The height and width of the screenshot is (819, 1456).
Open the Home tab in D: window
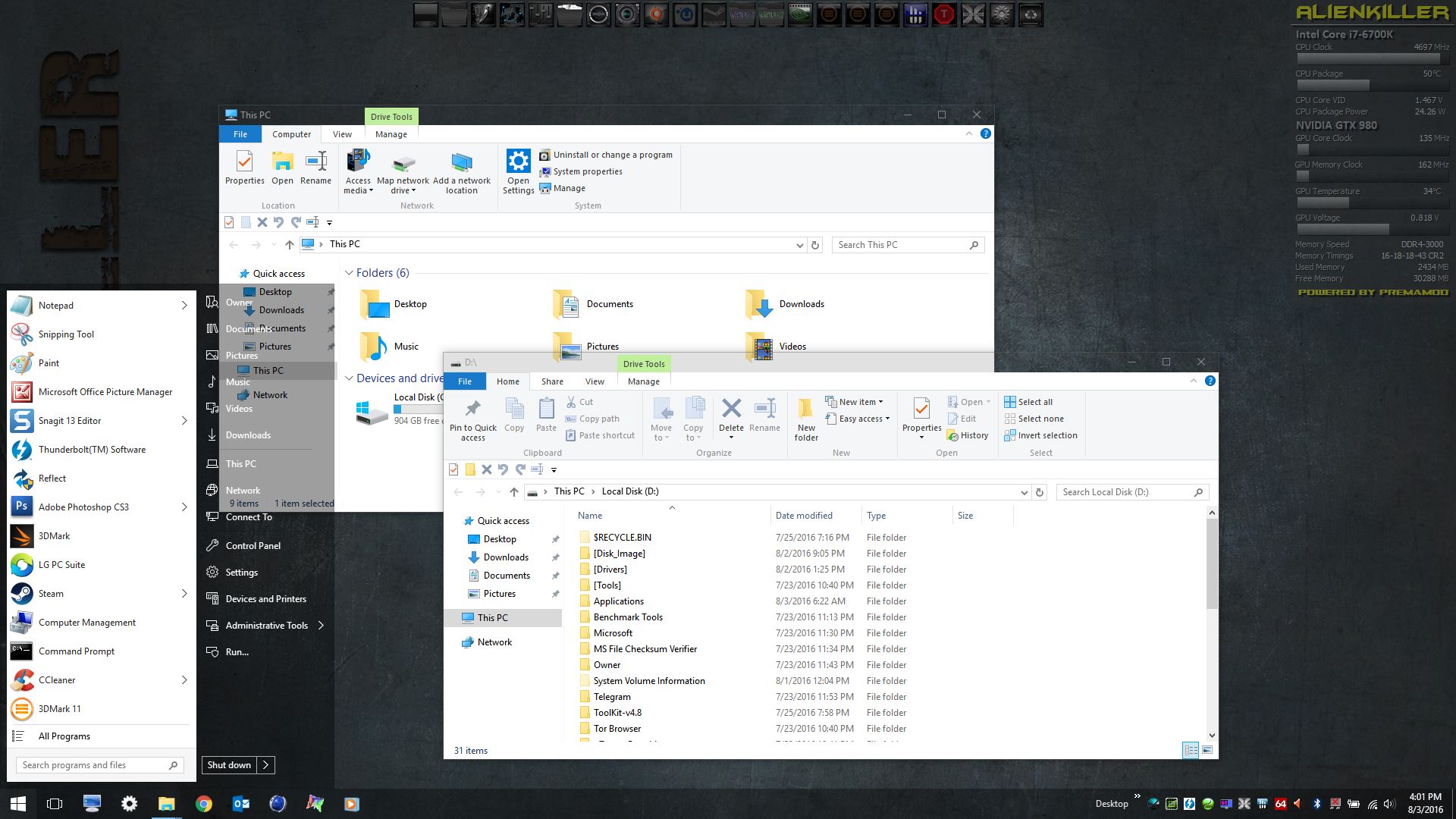pyautogui.click(x=508, y=381)
